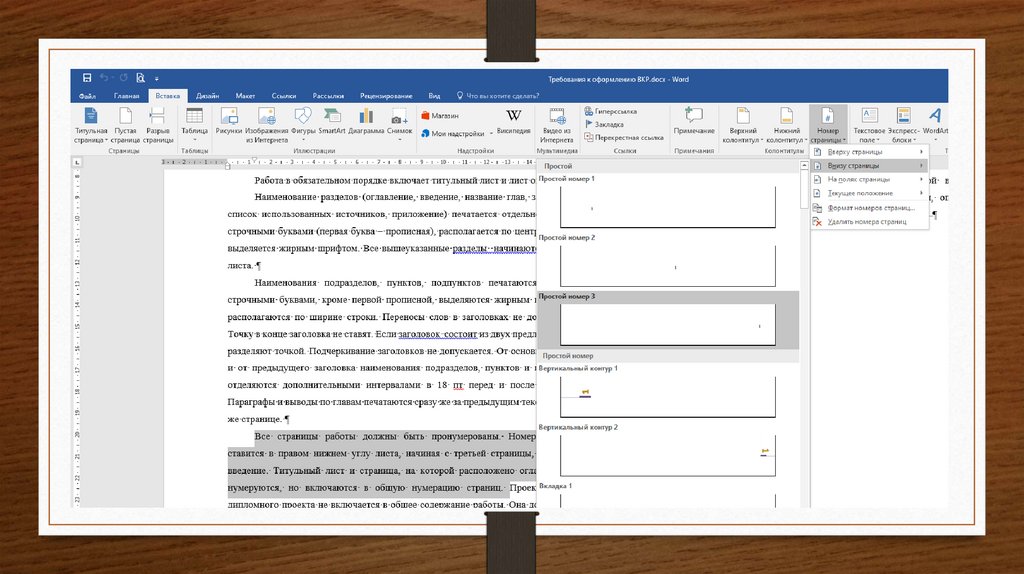
Task: Insert a Закладка bookmark
Action: click(604, 124)
